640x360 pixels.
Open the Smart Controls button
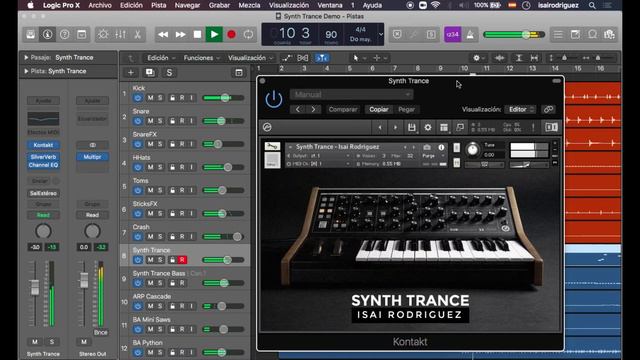coord(103,35)
